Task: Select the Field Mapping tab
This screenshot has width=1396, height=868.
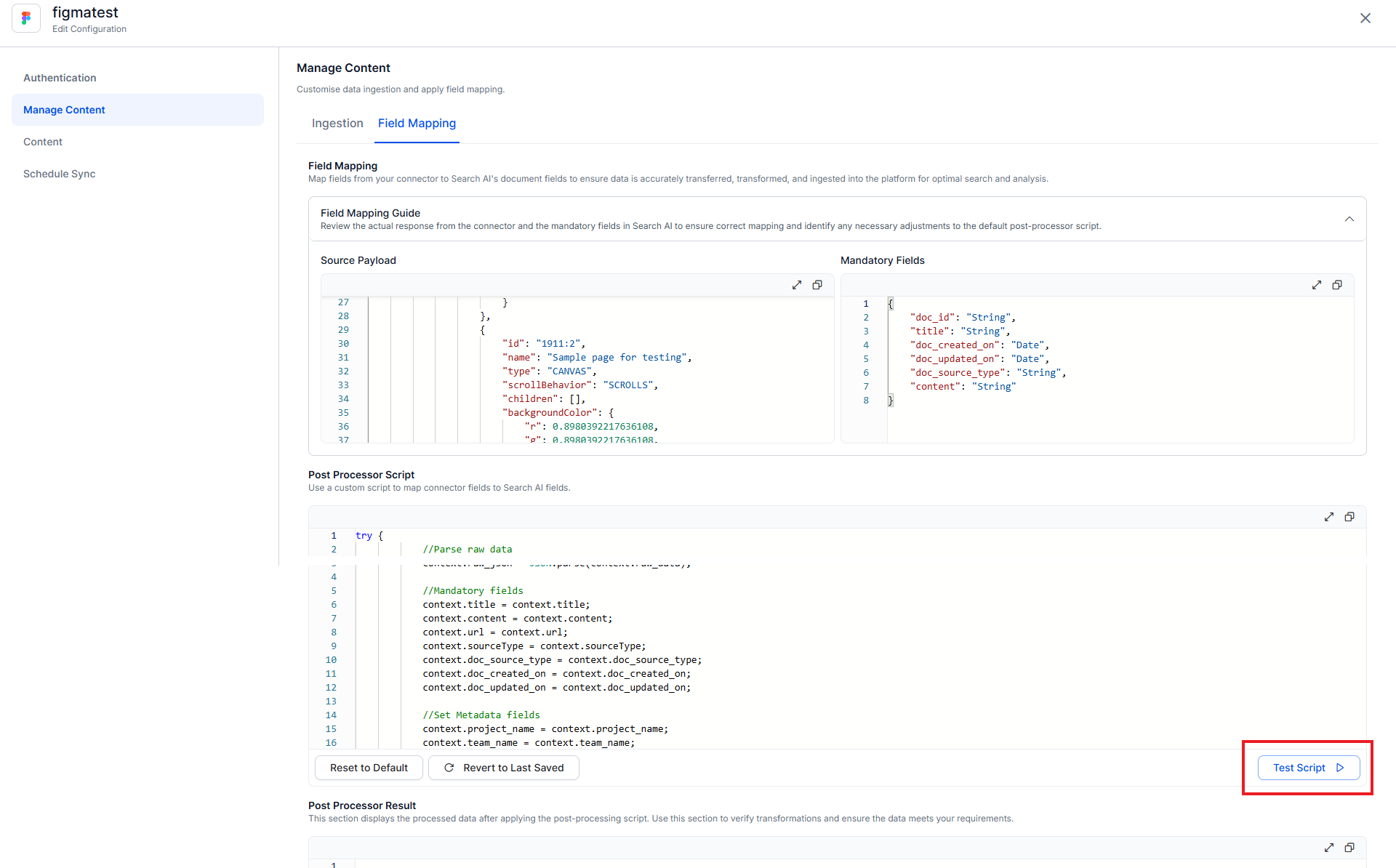Action: coord(417,124)
